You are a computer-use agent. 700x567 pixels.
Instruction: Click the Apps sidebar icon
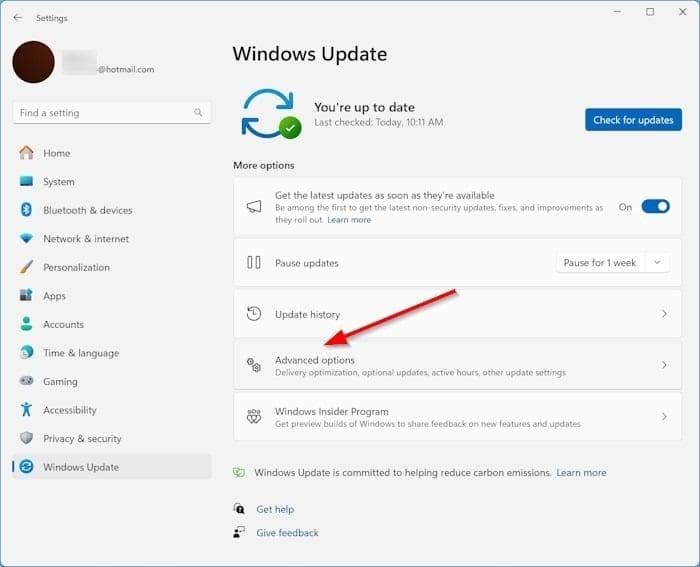(26, 295)
